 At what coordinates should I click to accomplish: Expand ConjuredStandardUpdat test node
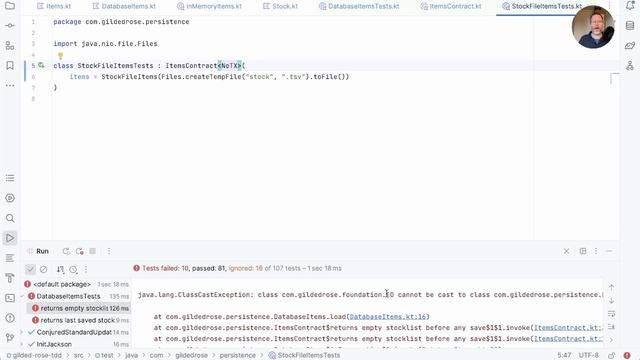coord(23,332)
